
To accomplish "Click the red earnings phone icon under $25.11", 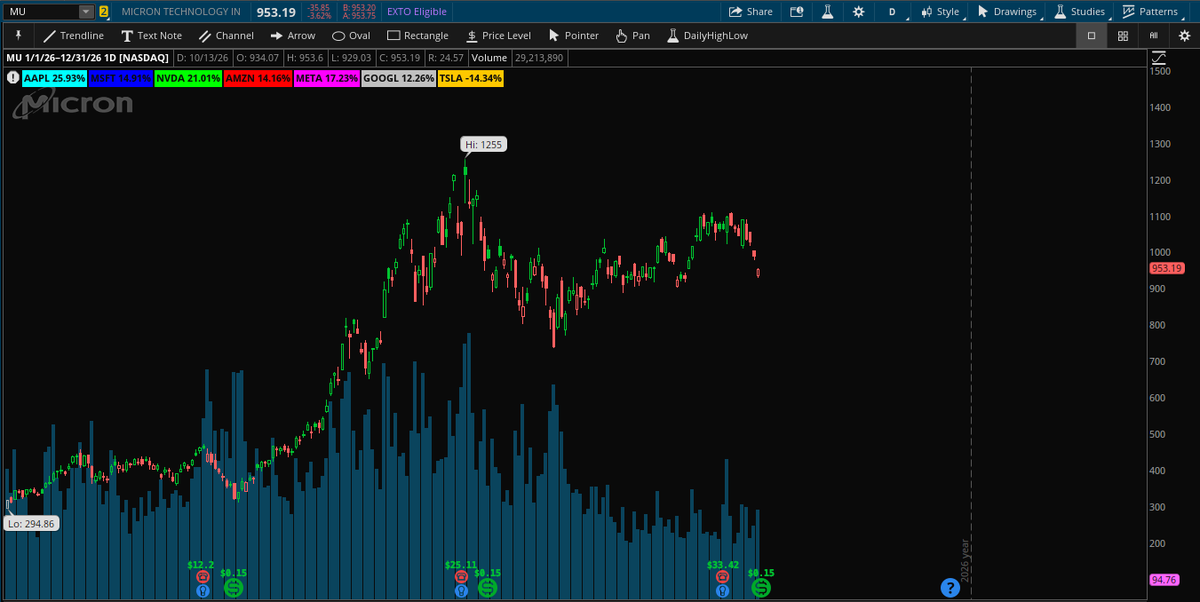I will click(460, 577).
